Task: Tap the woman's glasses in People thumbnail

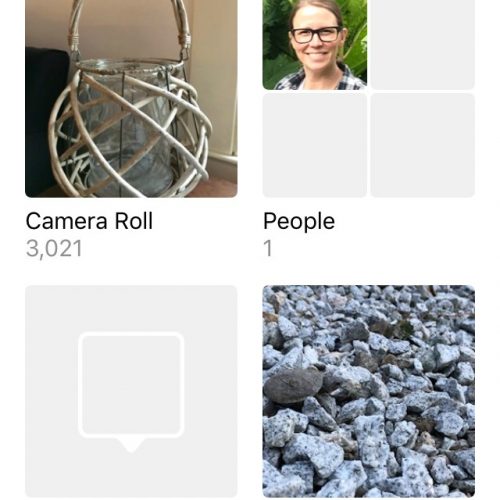Action: click(x=316, y=34)
